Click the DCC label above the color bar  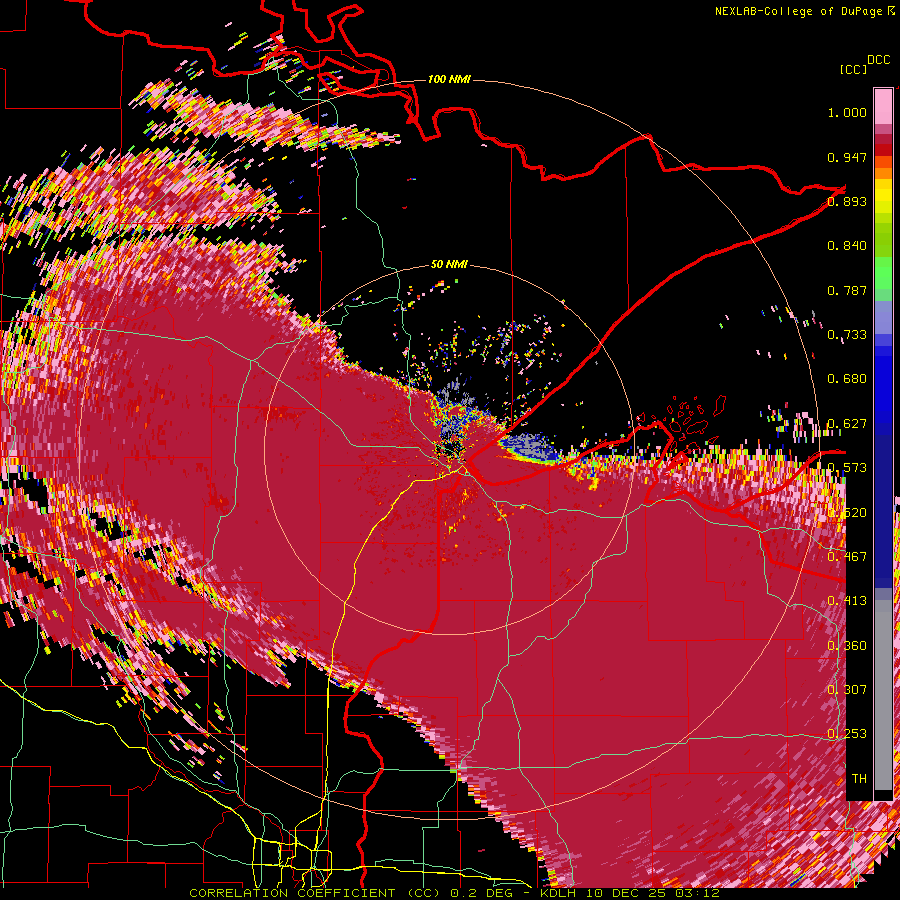(x=878, y=60)
